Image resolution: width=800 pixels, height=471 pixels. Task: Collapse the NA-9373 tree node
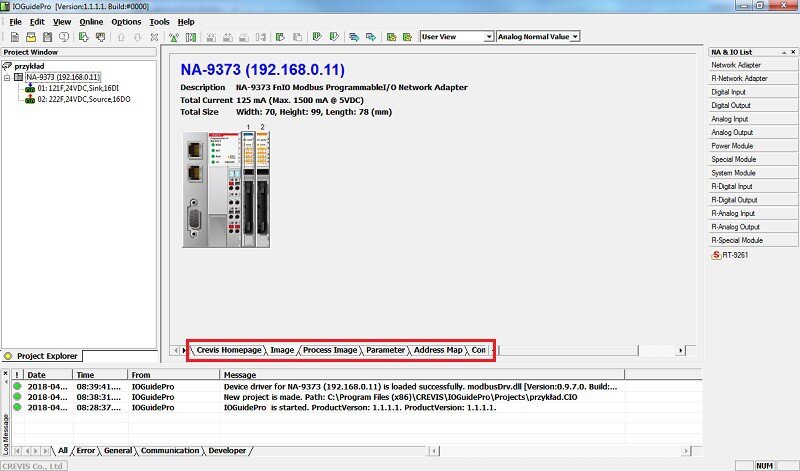click(7, 78)
